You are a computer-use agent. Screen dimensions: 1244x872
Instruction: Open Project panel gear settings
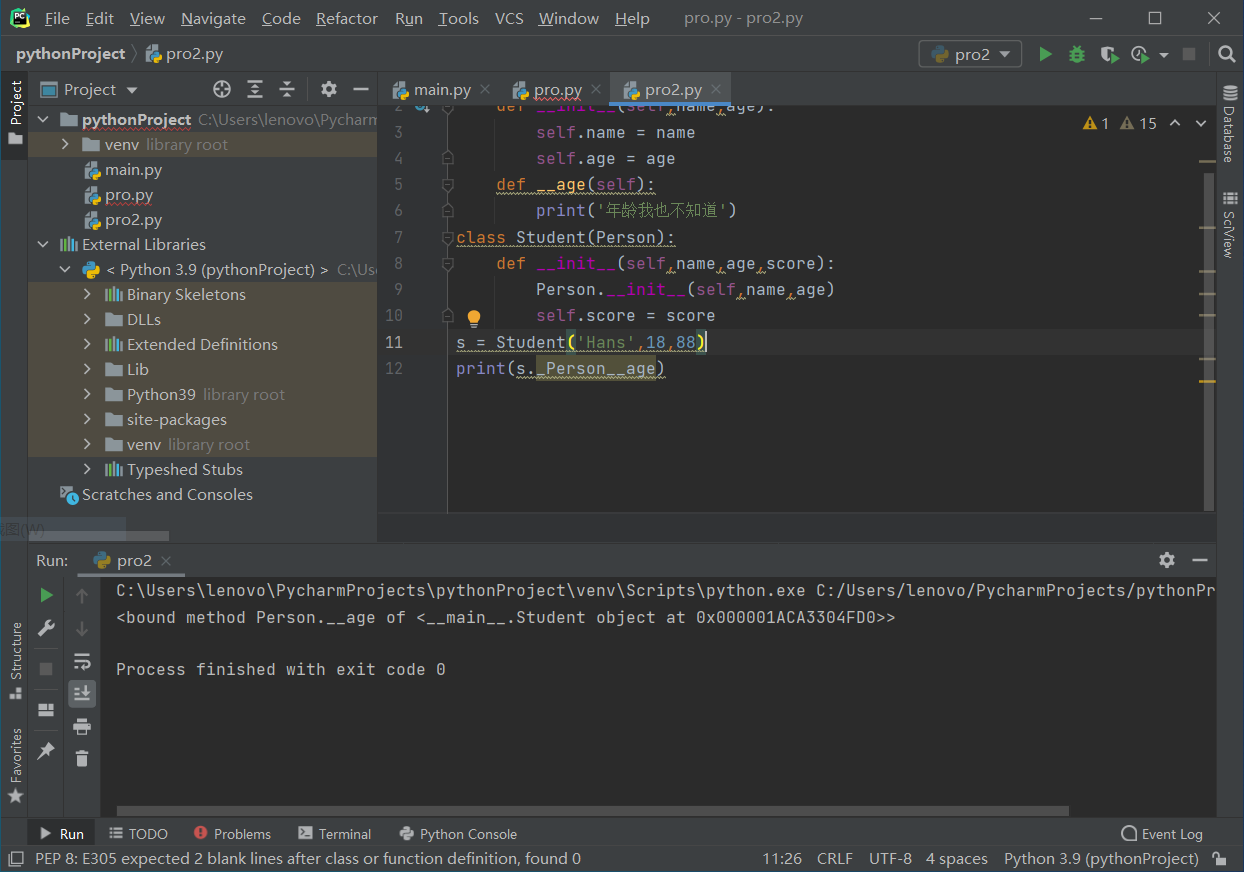(329, 89)
